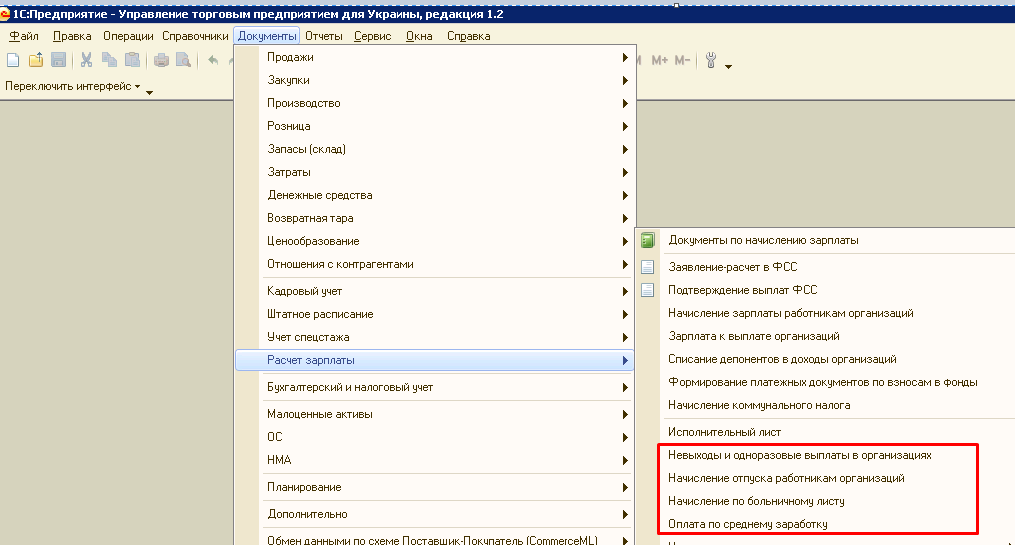This screenshot has width=1015, height=545.
Task: Click the New document toolbar icon
Action: click(13, 60)
